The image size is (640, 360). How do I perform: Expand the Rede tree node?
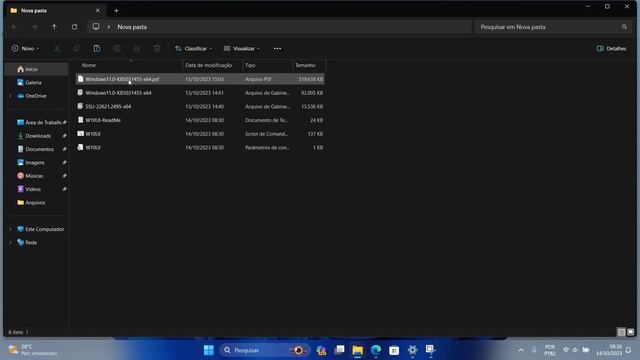[x=11, y=242]
